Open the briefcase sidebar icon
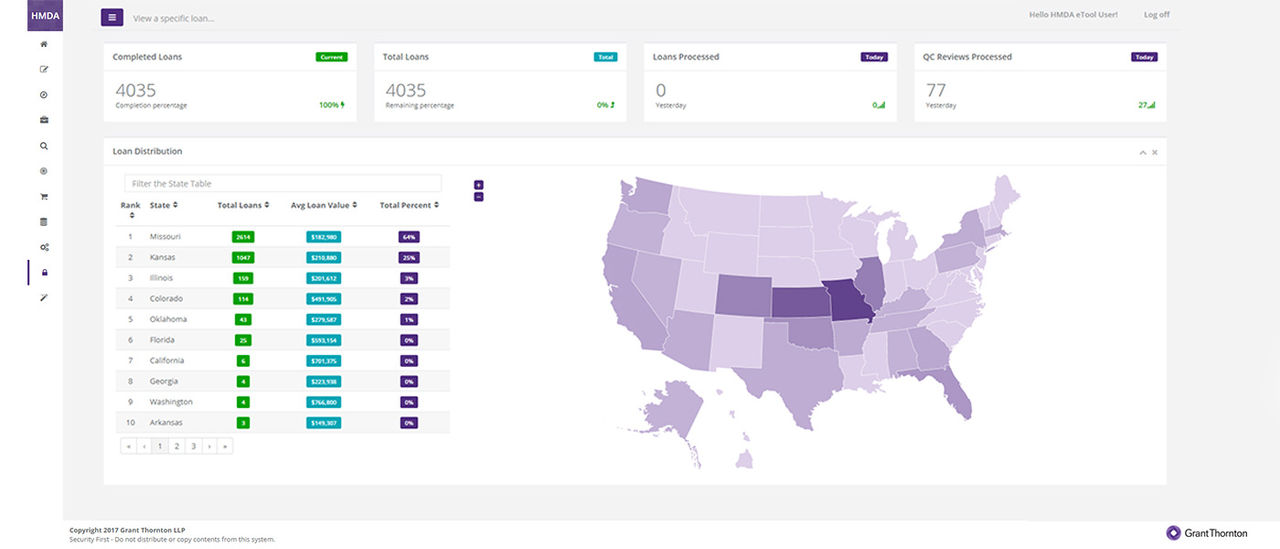This screenshot has height=549, width=1280. [44, 120]
